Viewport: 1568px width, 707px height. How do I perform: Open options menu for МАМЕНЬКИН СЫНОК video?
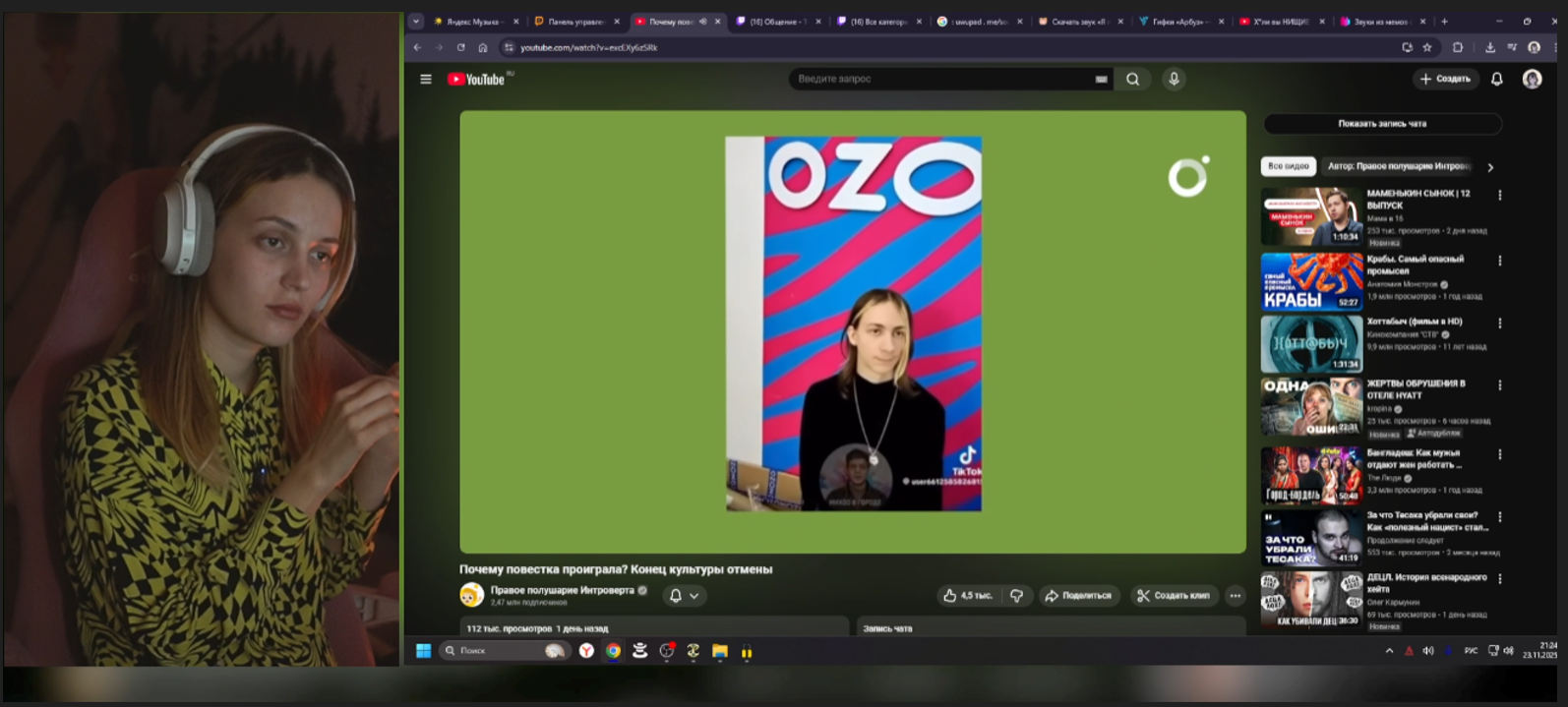point(1500,196)
